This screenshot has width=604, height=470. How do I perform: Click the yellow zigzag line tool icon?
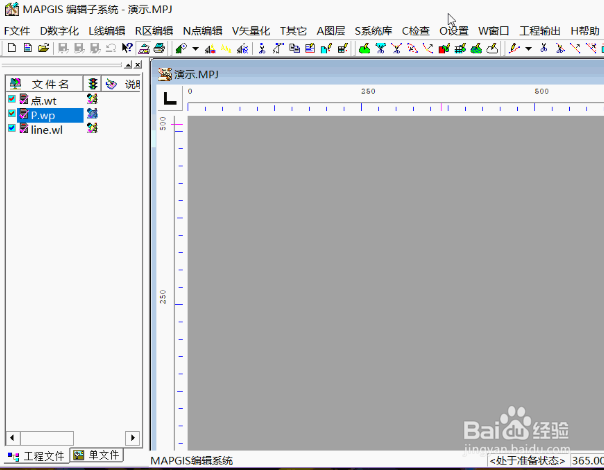point(226,49)
